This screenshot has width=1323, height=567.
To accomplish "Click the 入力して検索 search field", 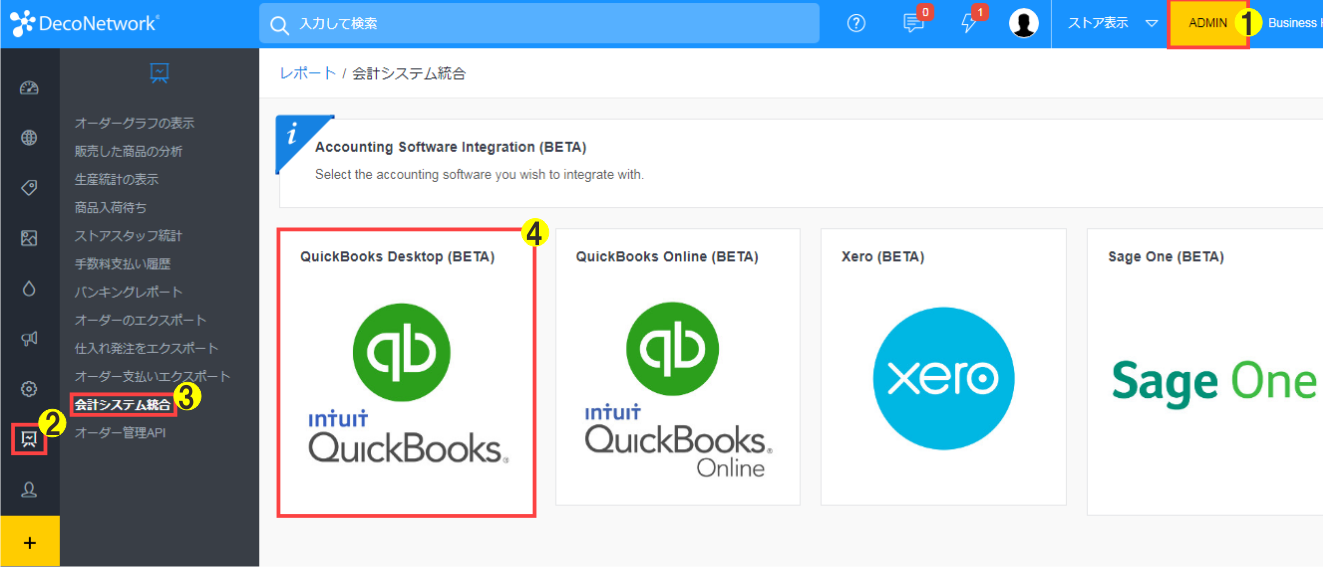I will coord(540,23).
